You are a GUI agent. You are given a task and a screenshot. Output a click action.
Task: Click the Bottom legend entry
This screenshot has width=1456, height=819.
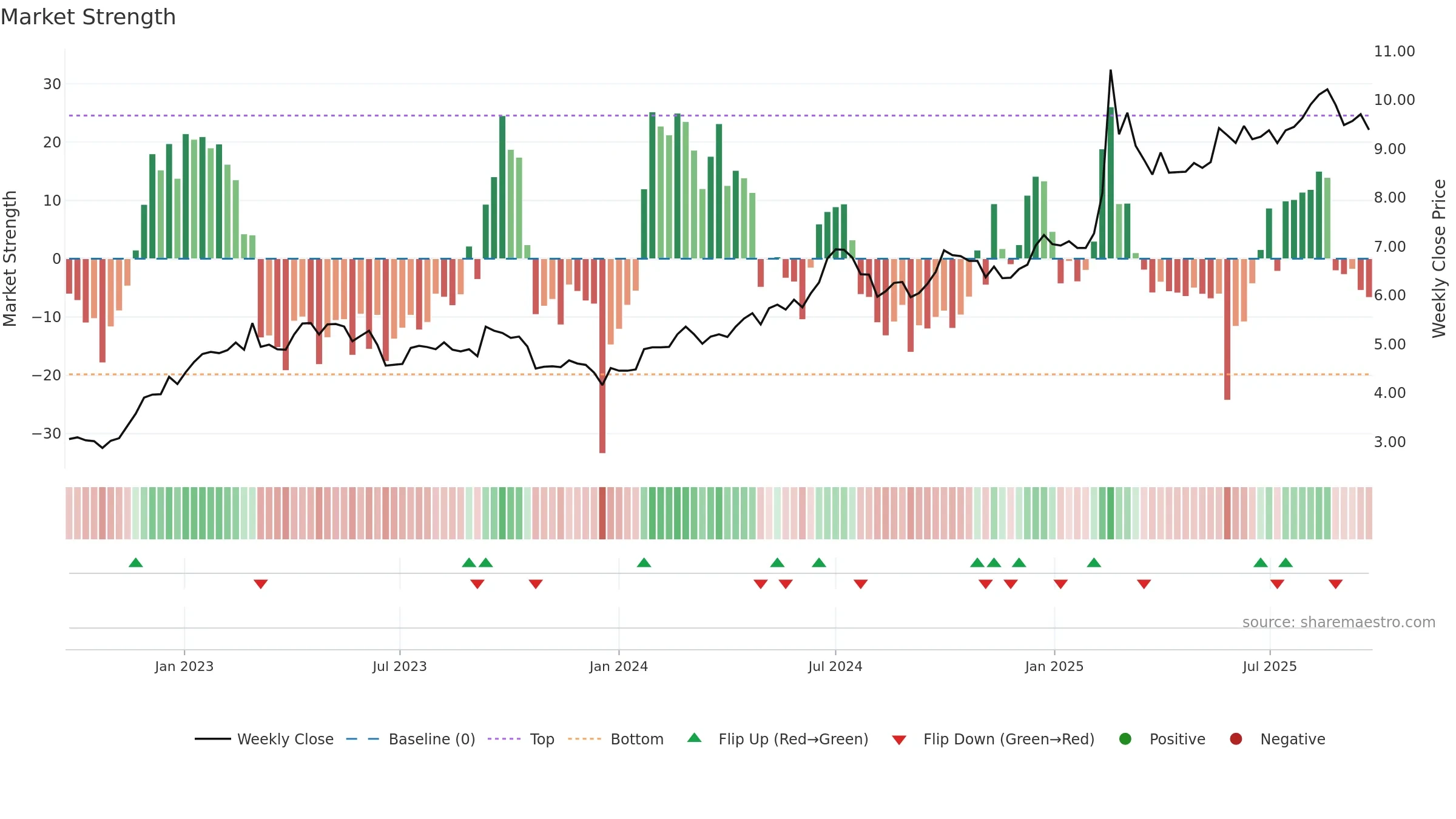click(615, 739)
